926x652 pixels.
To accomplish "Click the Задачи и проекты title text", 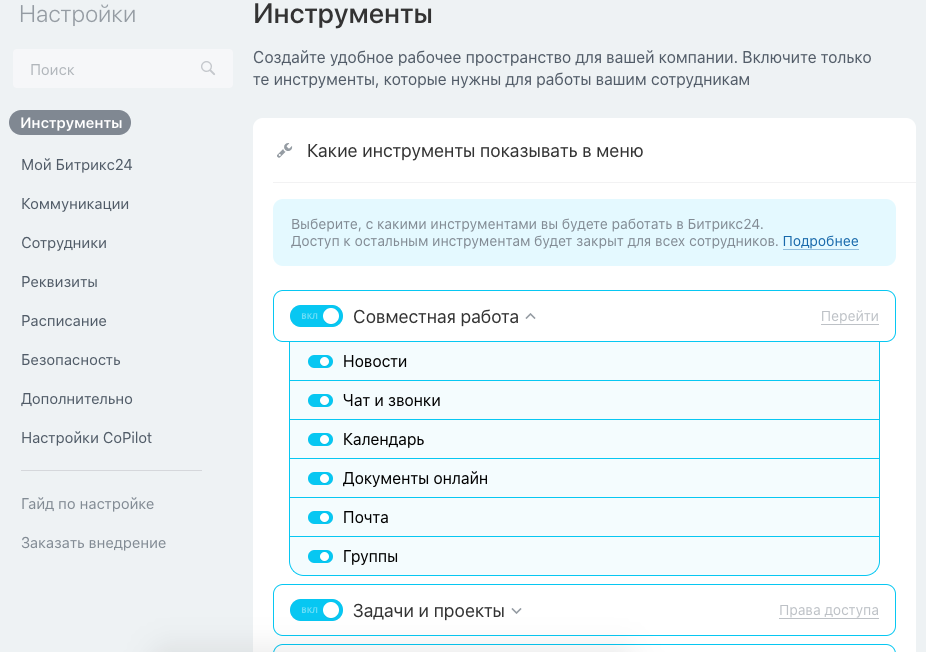I will 429,611.
